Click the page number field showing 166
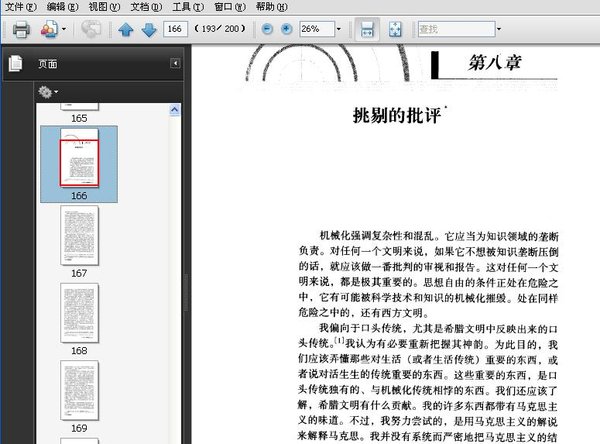 coord(175,29)
